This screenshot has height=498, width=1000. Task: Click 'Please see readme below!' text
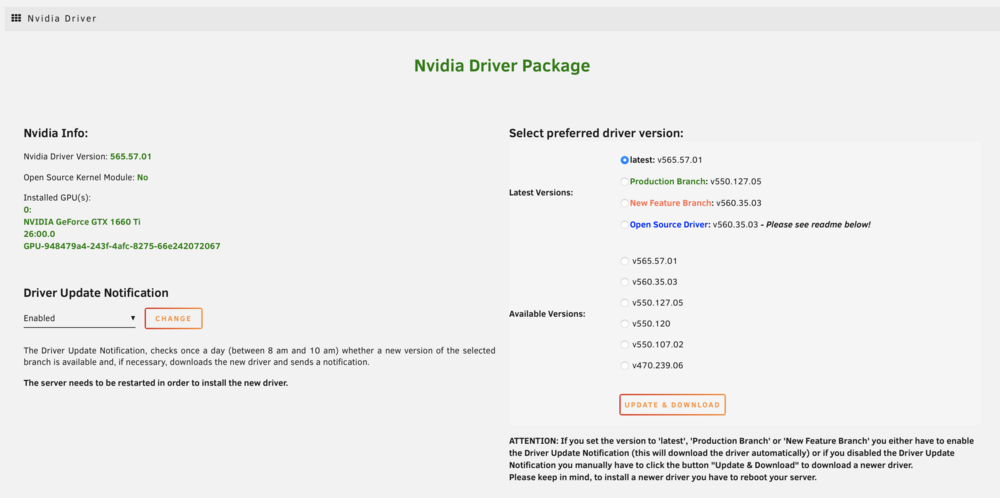818,224
